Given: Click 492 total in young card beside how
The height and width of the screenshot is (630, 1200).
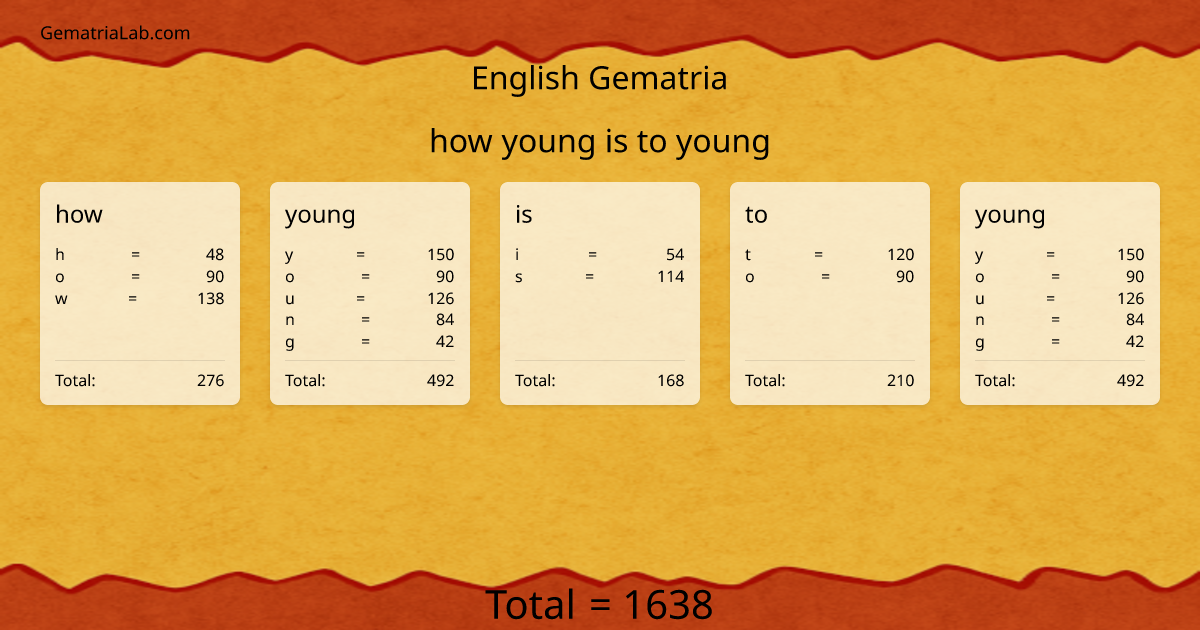Looking at the screenshot, I should 441,380.
